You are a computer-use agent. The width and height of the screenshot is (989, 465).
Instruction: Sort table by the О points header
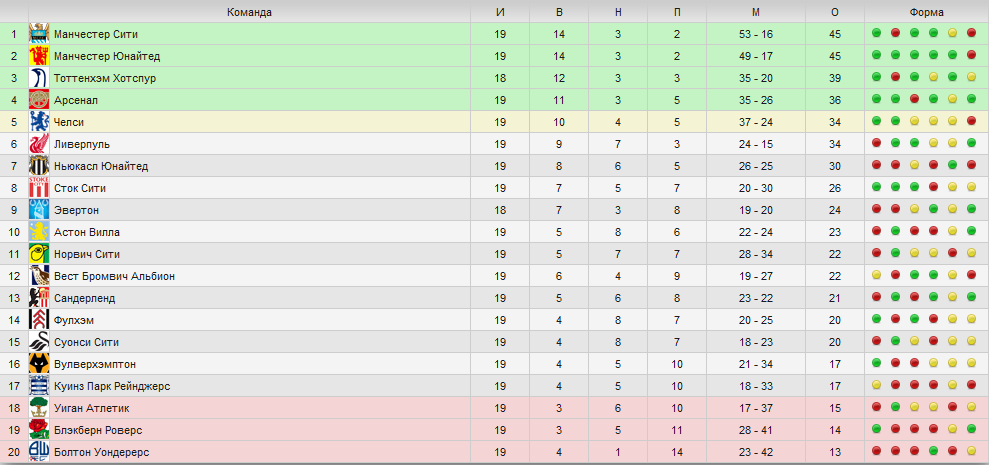835,12
